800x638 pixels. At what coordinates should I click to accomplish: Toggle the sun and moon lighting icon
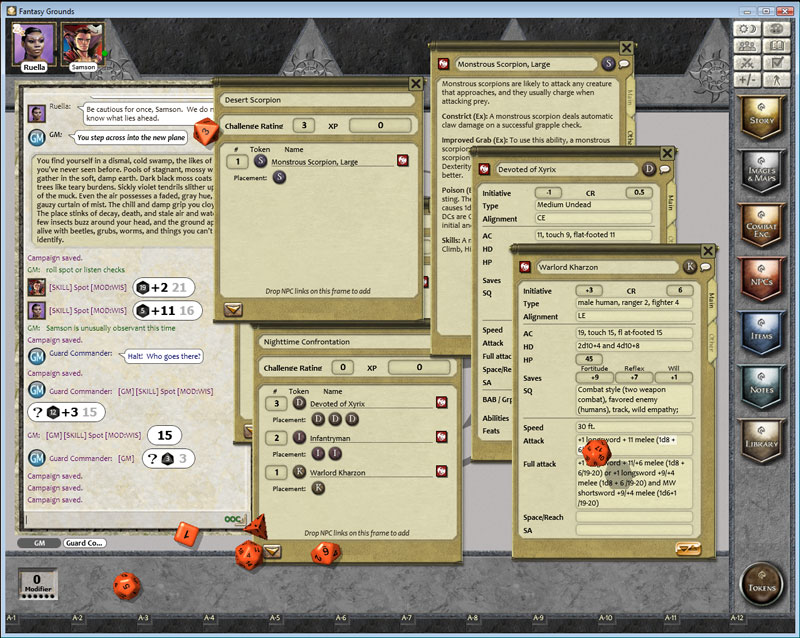748,29
